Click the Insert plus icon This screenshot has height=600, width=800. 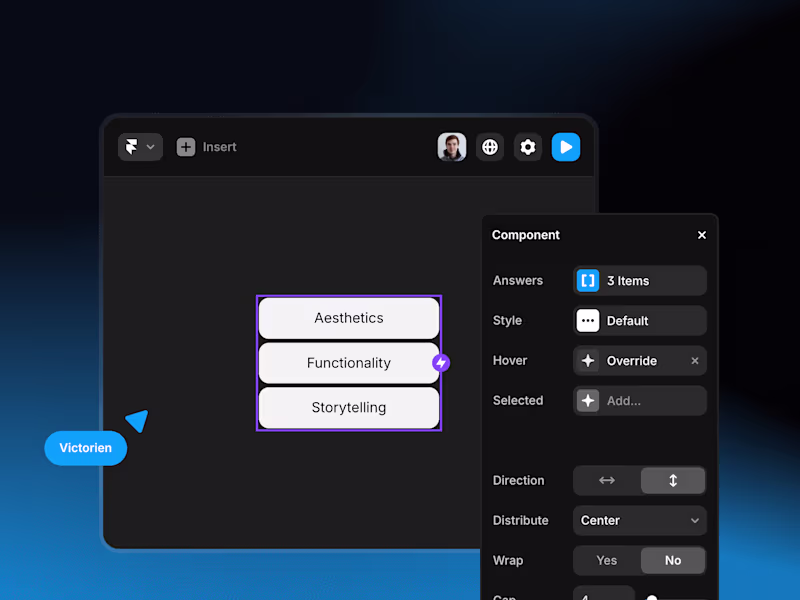click(186, 147)
